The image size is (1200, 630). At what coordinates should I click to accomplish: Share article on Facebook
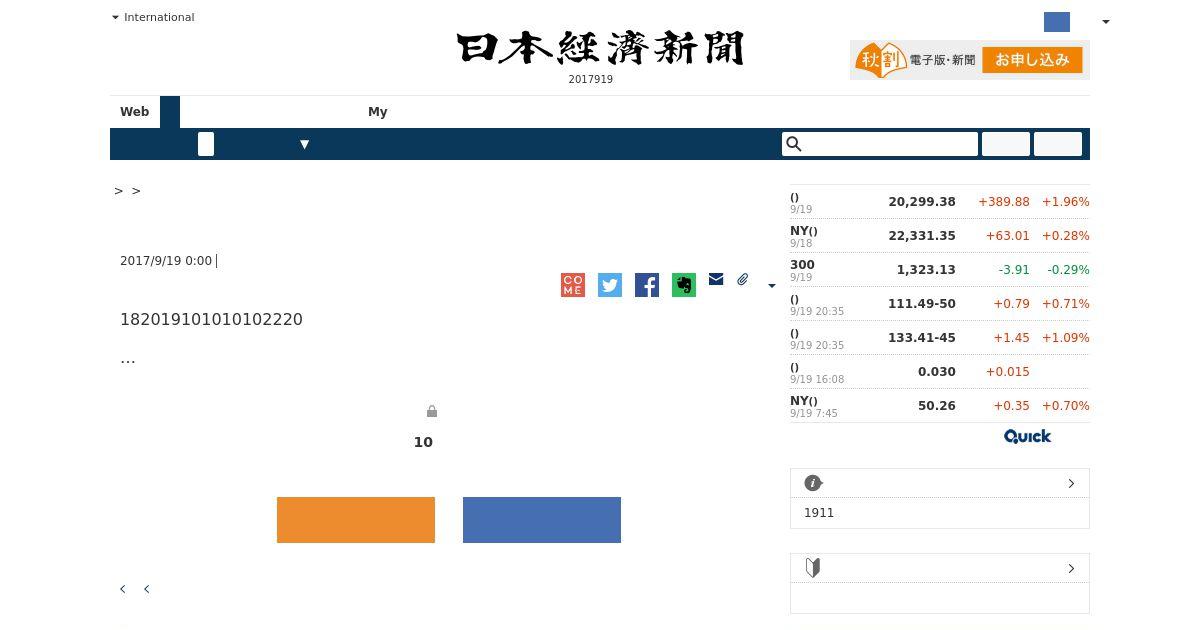pyautogui.click(x=647, y=285)
